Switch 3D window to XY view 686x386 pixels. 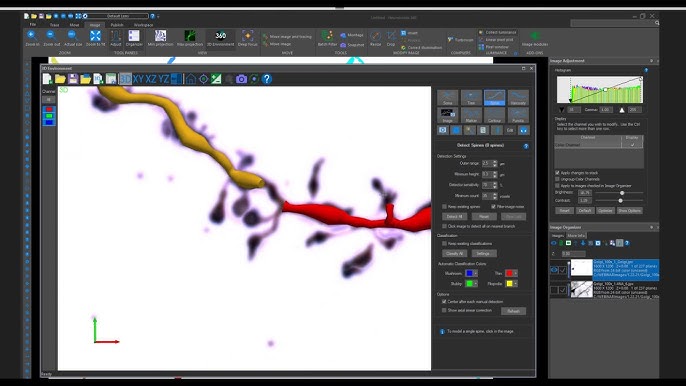[138, 79]
